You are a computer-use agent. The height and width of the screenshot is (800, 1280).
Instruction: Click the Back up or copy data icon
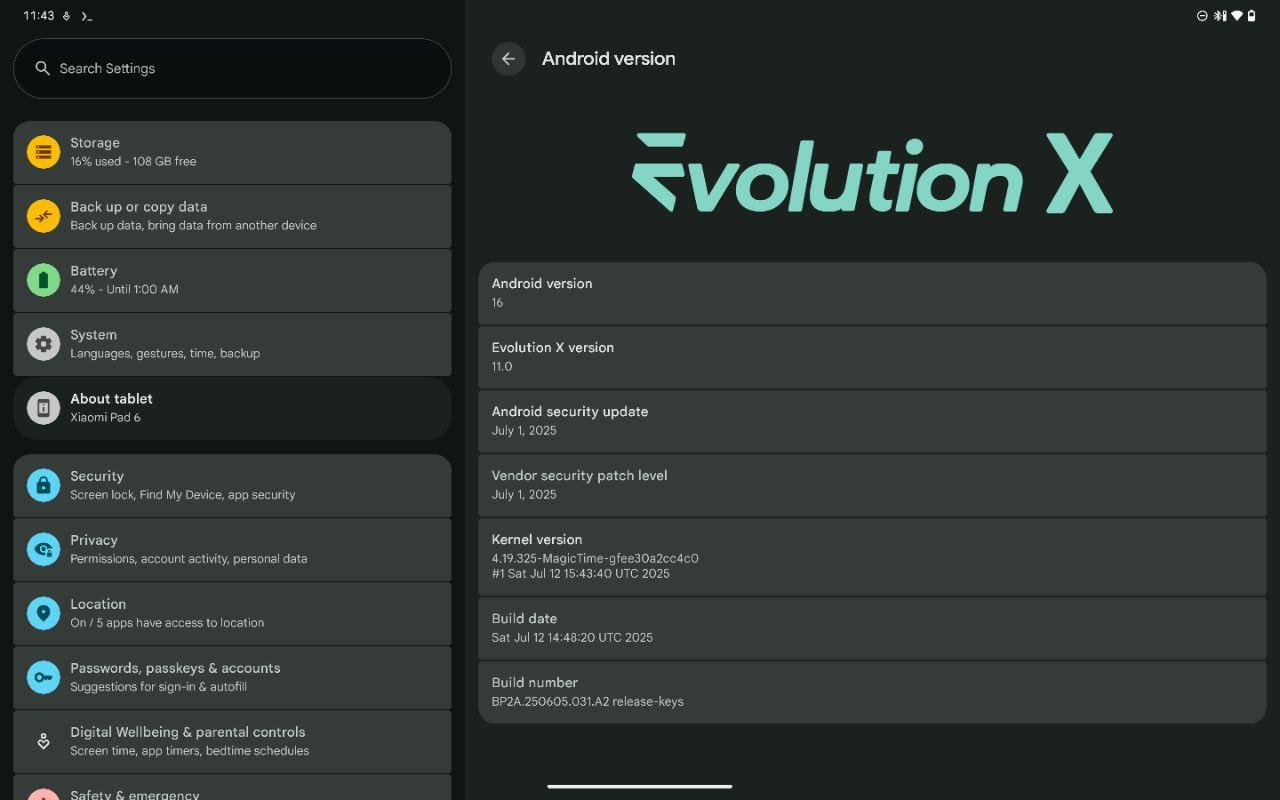tap(43, 216)
